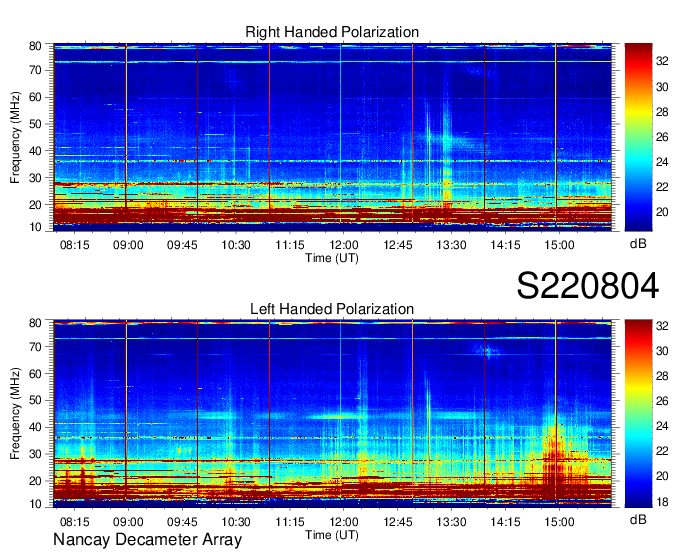
Task: Click the 50 MHz tick of Right Handed plot
Action: [35, 124]
